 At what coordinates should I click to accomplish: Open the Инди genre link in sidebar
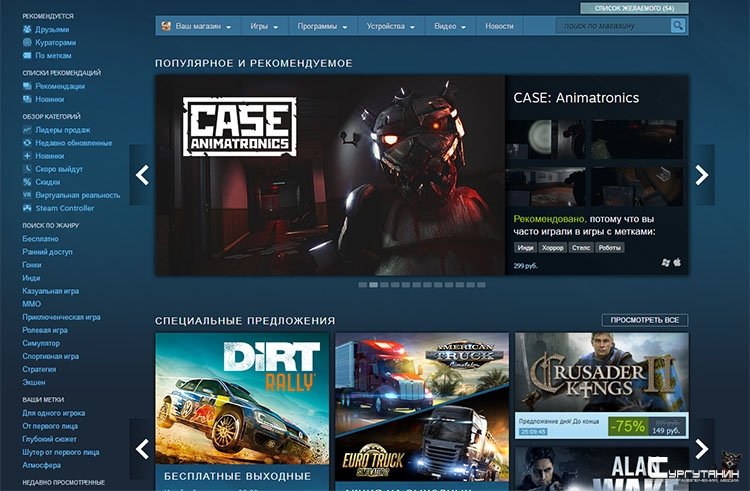31,278
